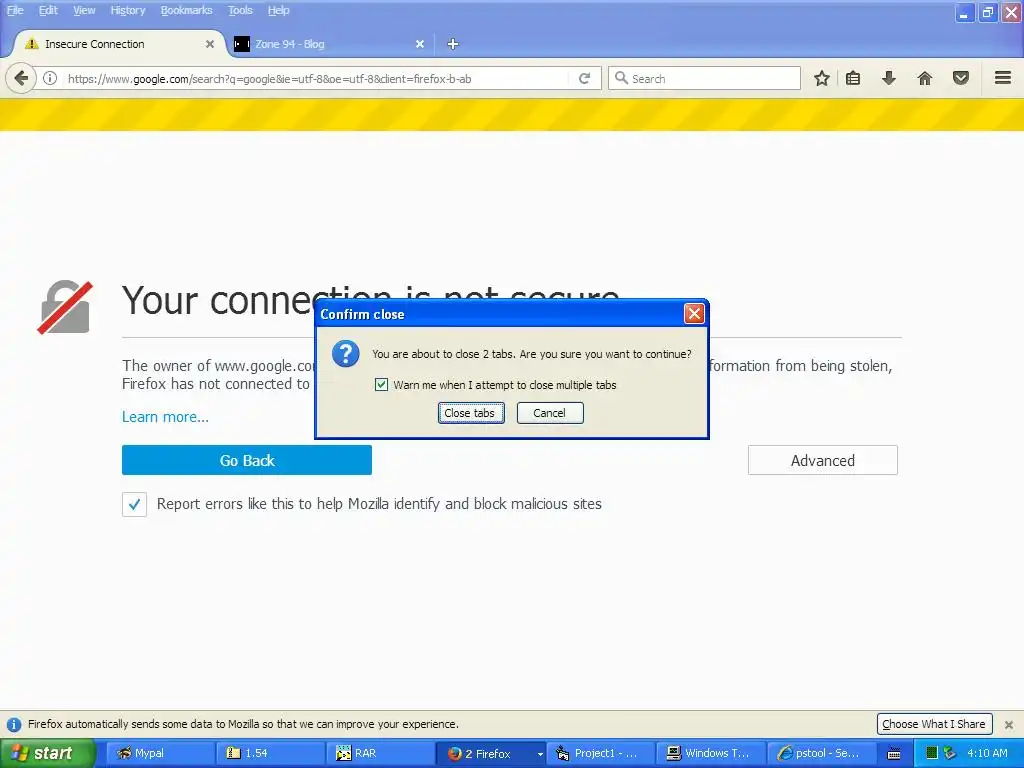
Task: Close the Zone 94 - Blog tab
Action: (x=420, y=44)
